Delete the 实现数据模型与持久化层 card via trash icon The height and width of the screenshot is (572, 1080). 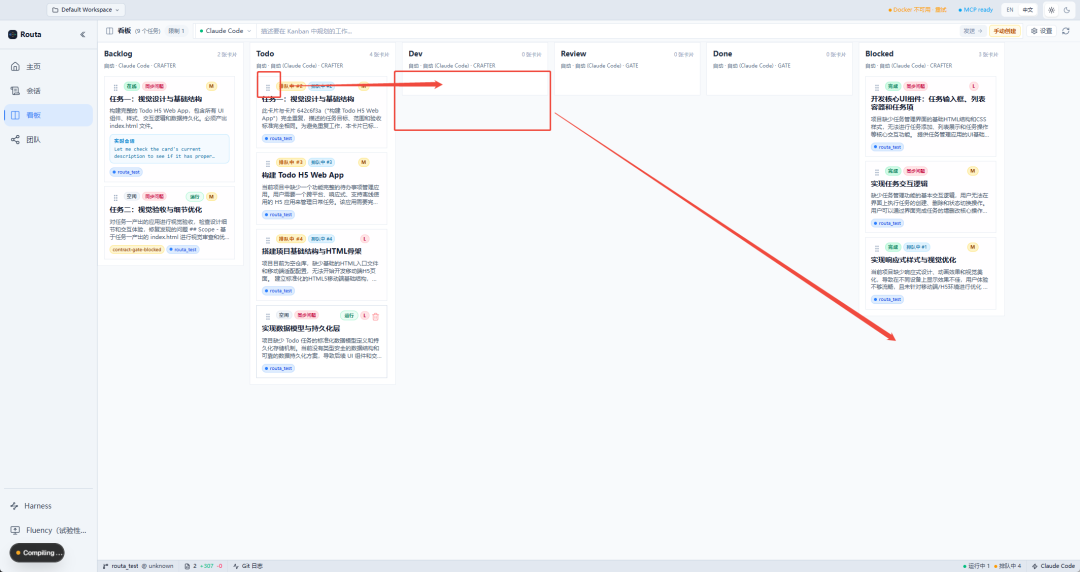375,317
